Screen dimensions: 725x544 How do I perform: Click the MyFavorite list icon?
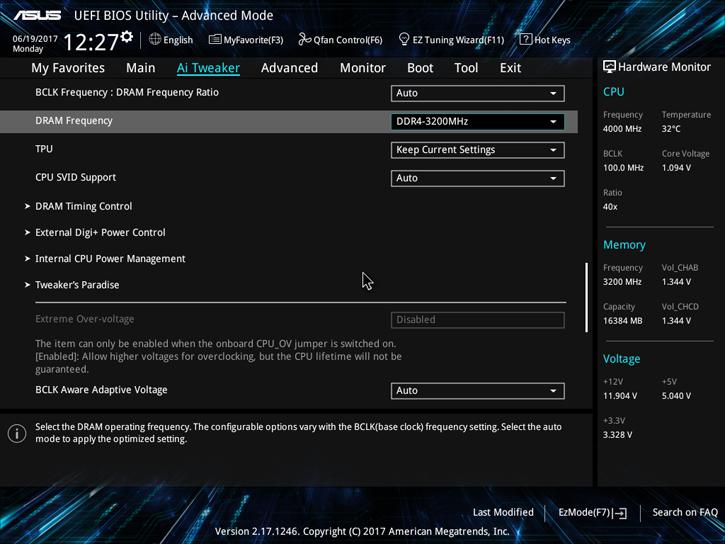tap(215, 39)
